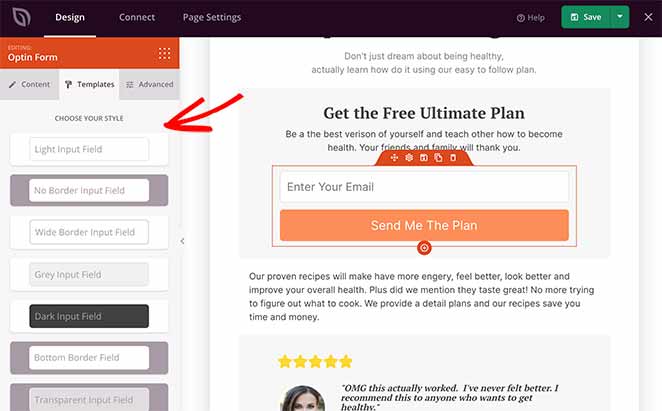Open the Save dropdown arrow
Image resolution: width=662 pixels, height=411 pixels.
[x=620, y=17]
